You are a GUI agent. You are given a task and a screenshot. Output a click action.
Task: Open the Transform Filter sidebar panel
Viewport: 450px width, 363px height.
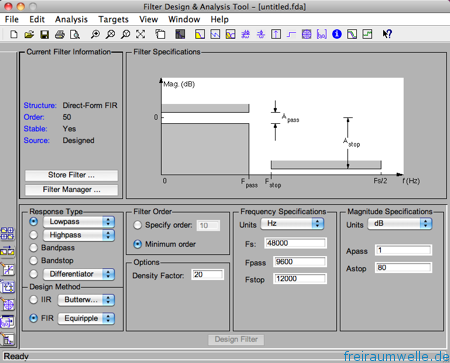7,251
